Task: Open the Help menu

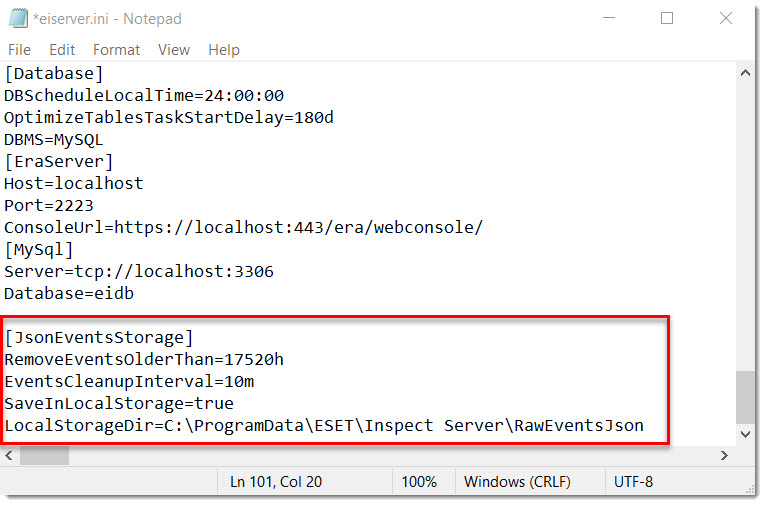Action: tap(224, 50)
